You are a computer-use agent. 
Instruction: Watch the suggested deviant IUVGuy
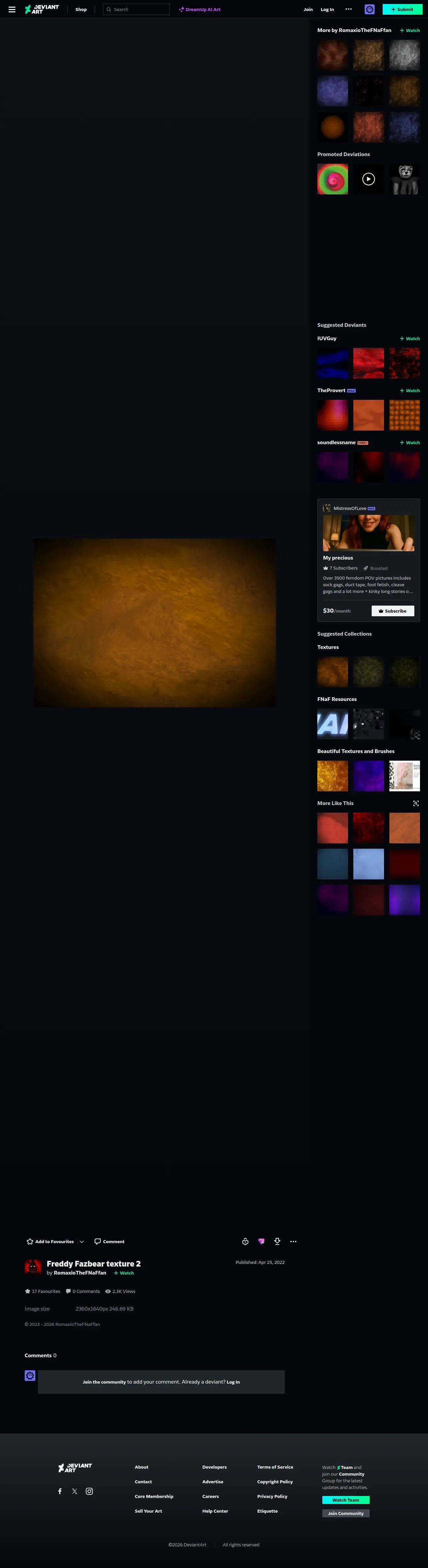(x=410, y=338)
